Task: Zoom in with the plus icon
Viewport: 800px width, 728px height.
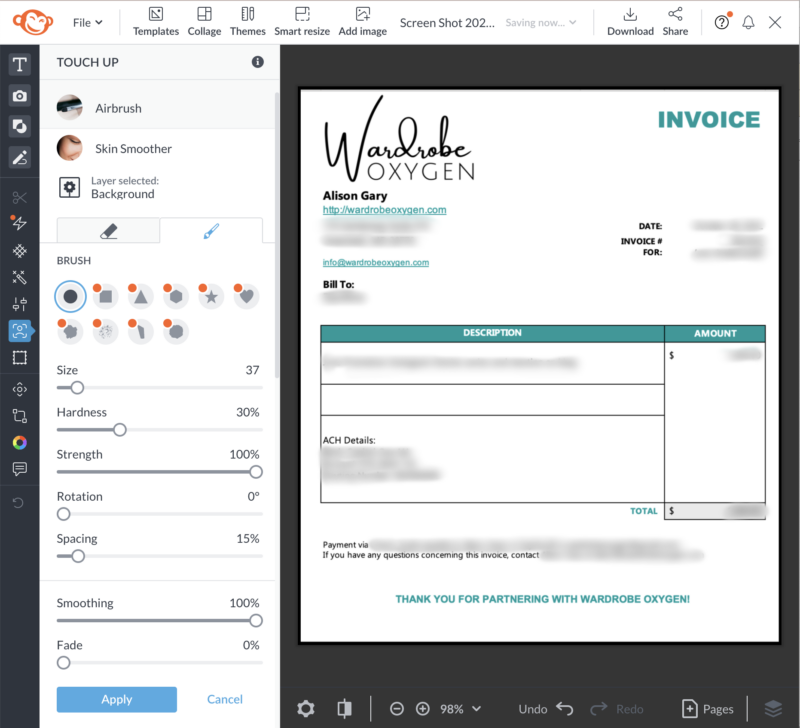Action: pos(422,709)
